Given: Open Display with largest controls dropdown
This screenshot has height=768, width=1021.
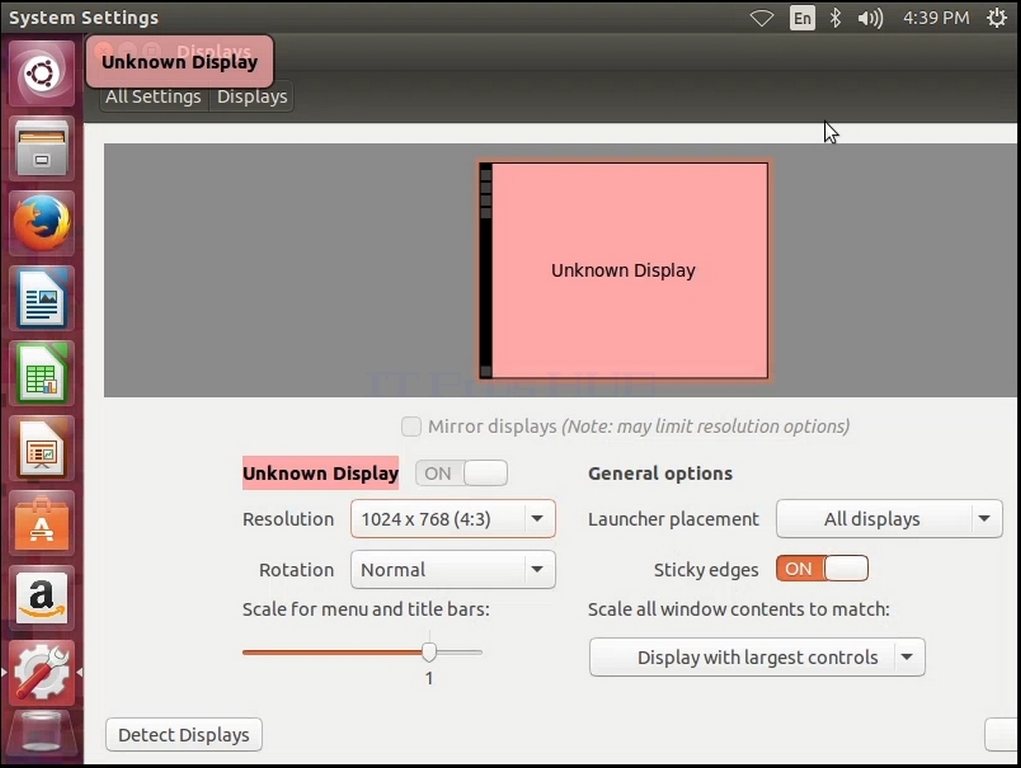Looking at the screenshot, I should (x=757, y=657).
